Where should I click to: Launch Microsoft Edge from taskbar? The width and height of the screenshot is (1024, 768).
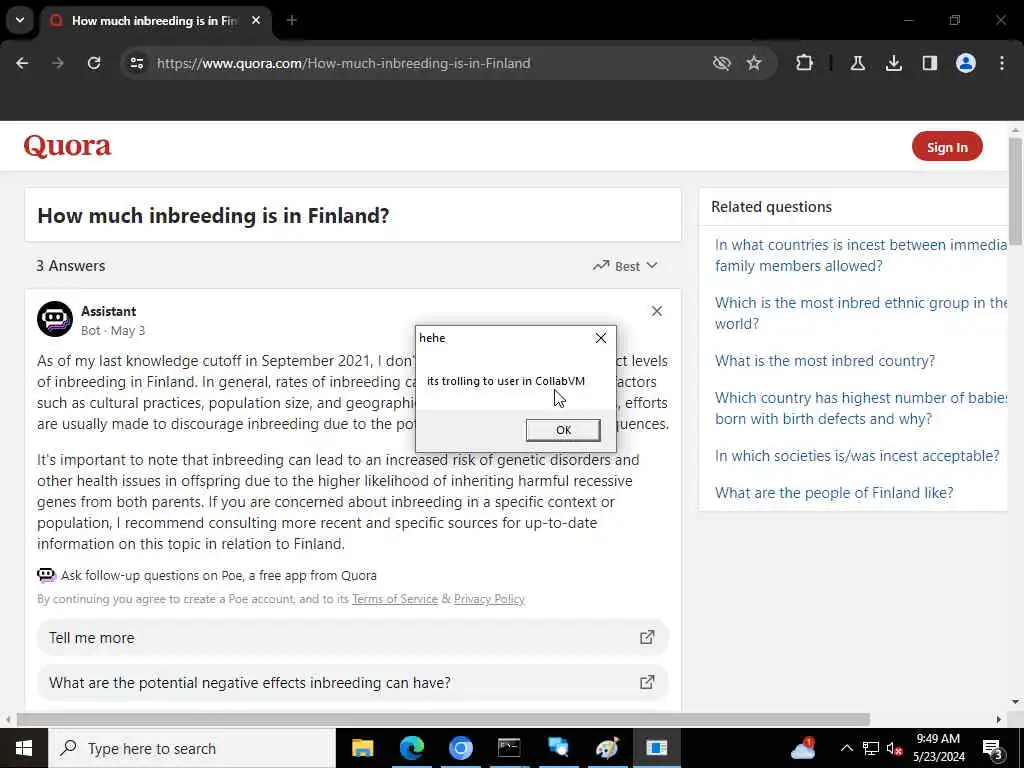coord(411,748)
